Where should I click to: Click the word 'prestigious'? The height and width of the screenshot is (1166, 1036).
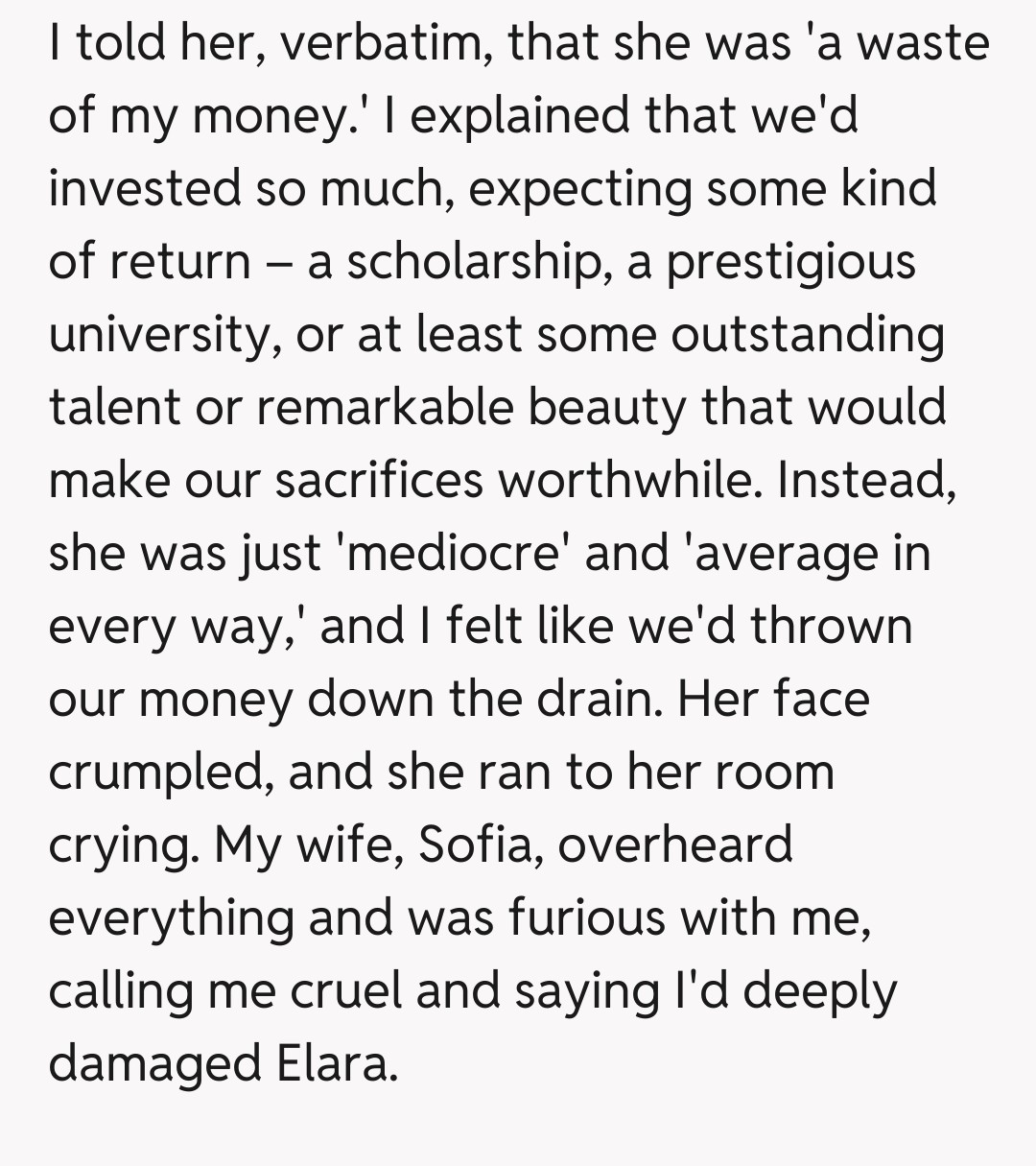tap(791, 262)
